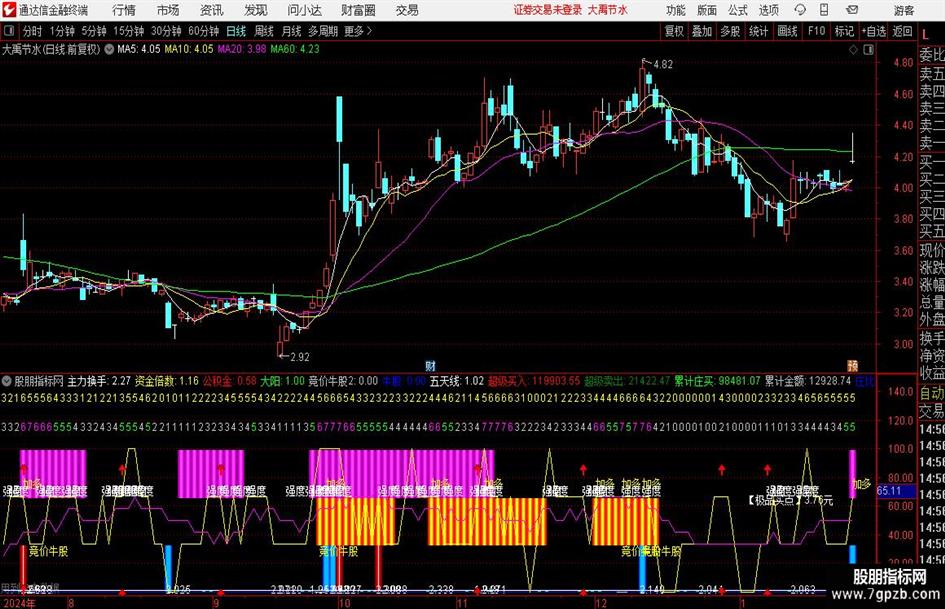Click the customer service headset icon

(x=800, y=10)
